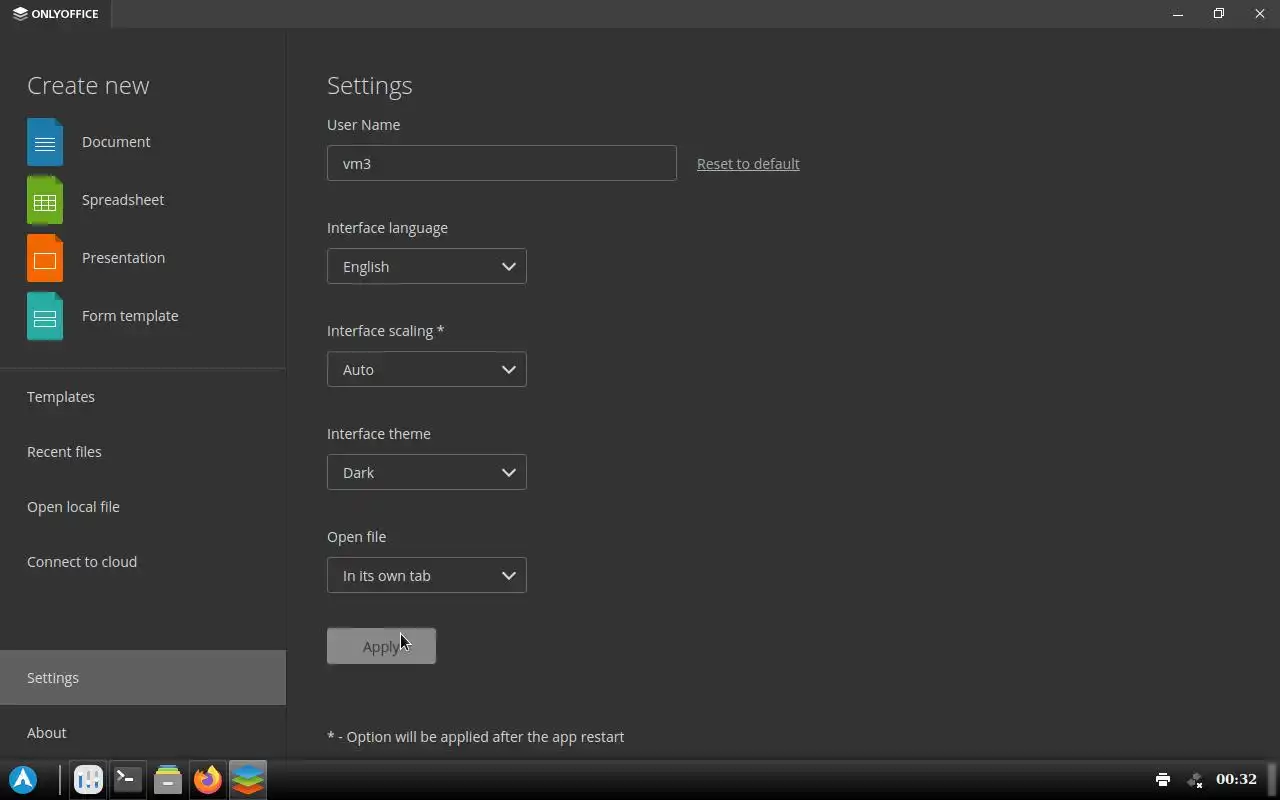The image size is (1280, 800).
Task: Create a new Form template
Action: [x=130, y=316]
